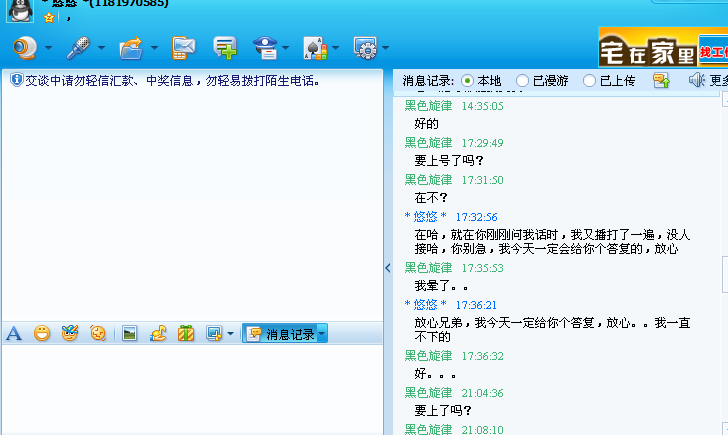Image resolution: width=728 pixels, height=435 pixels.
Task: Collapse the message history side panel arrow
Action: coord(388,268)
